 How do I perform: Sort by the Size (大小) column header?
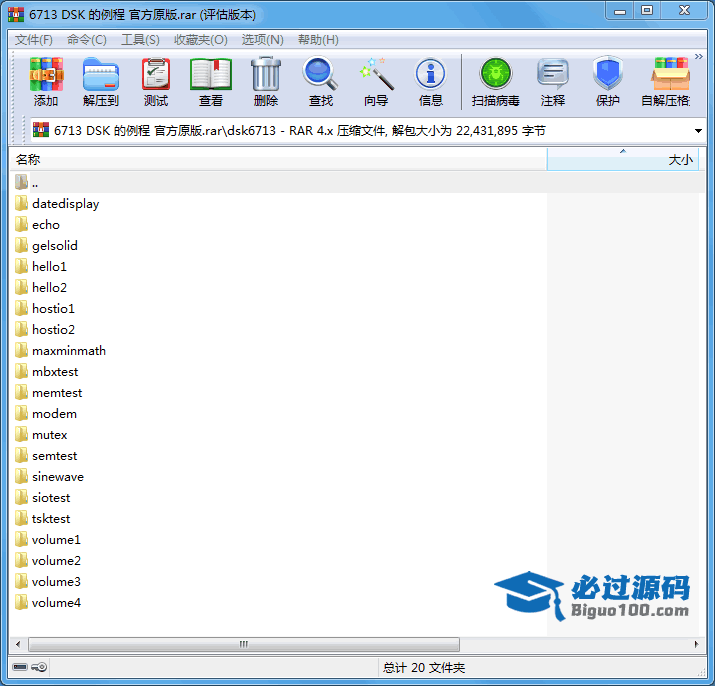622,160
